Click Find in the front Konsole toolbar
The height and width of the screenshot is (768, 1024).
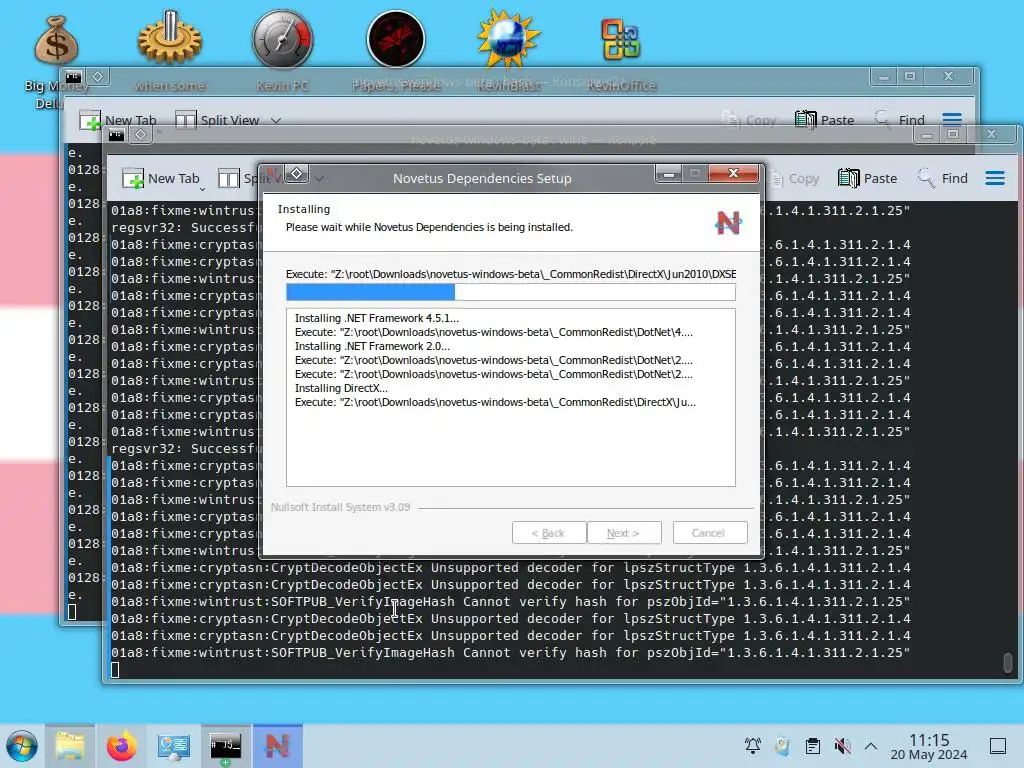(x=942, y=178)
